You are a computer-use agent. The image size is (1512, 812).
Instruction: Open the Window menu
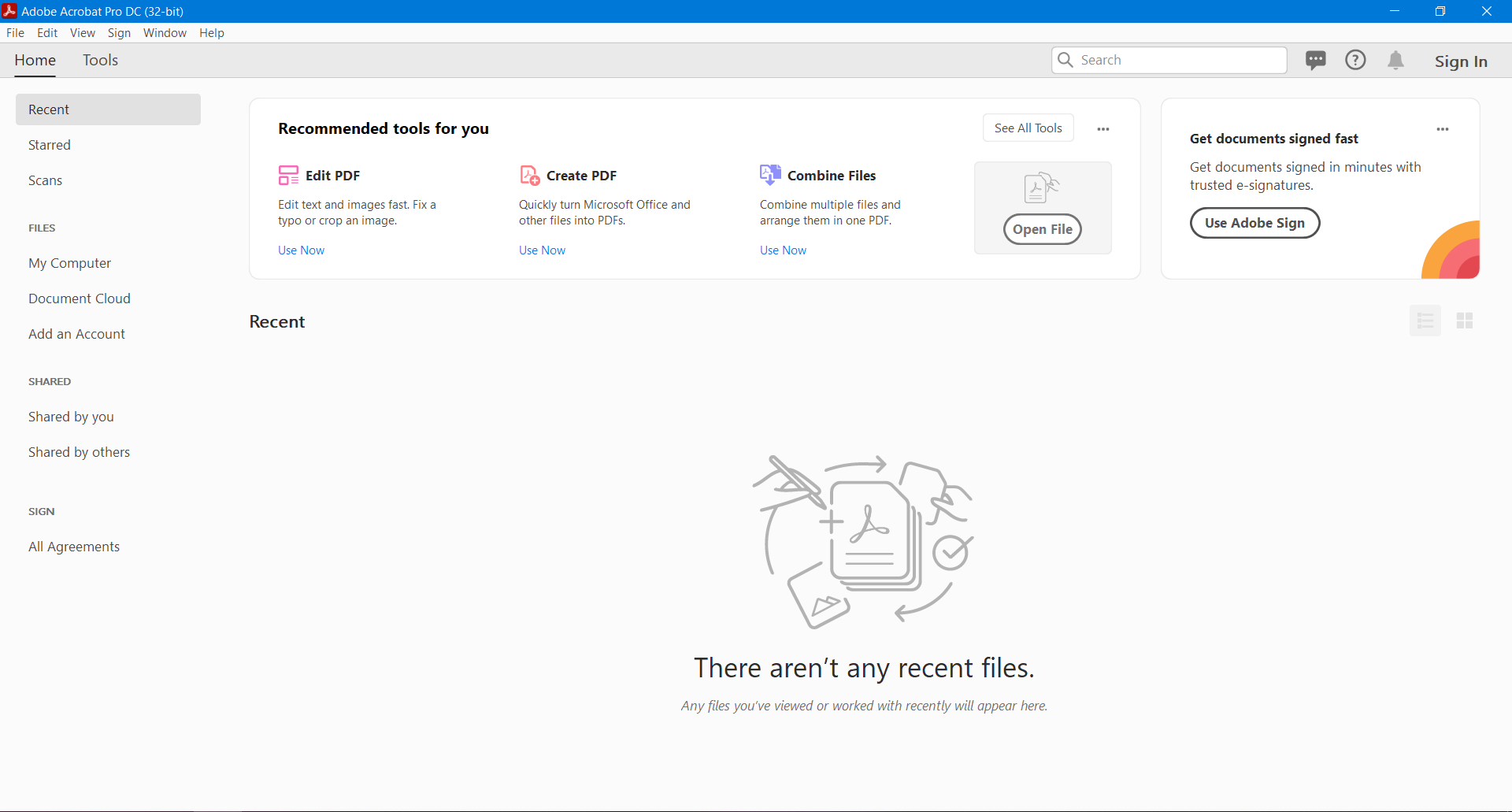(x=165, y=33)
